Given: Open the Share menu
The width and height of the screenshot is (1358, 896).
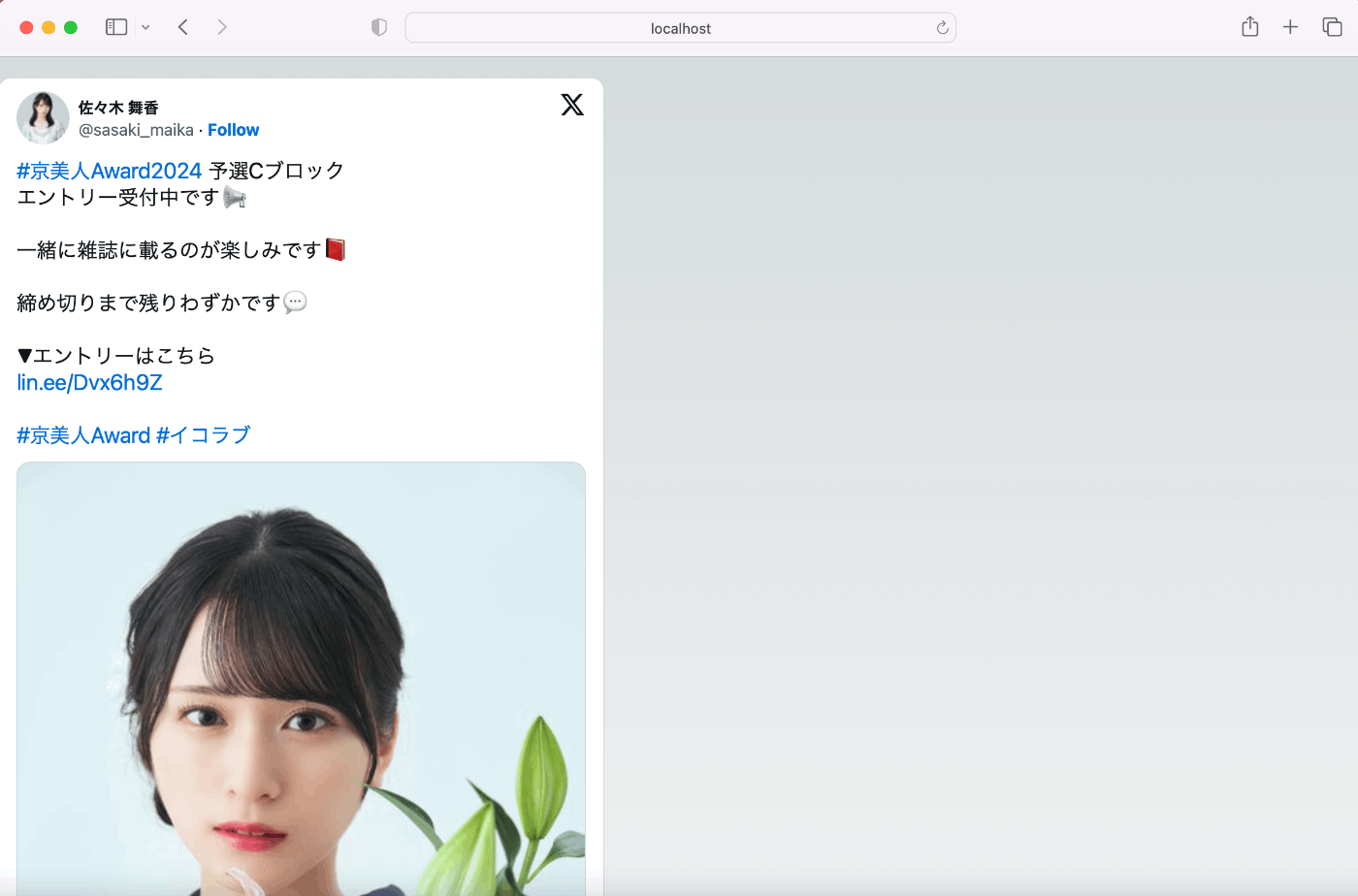Looking at the screenshot, I should click(x=1250, y=26).
